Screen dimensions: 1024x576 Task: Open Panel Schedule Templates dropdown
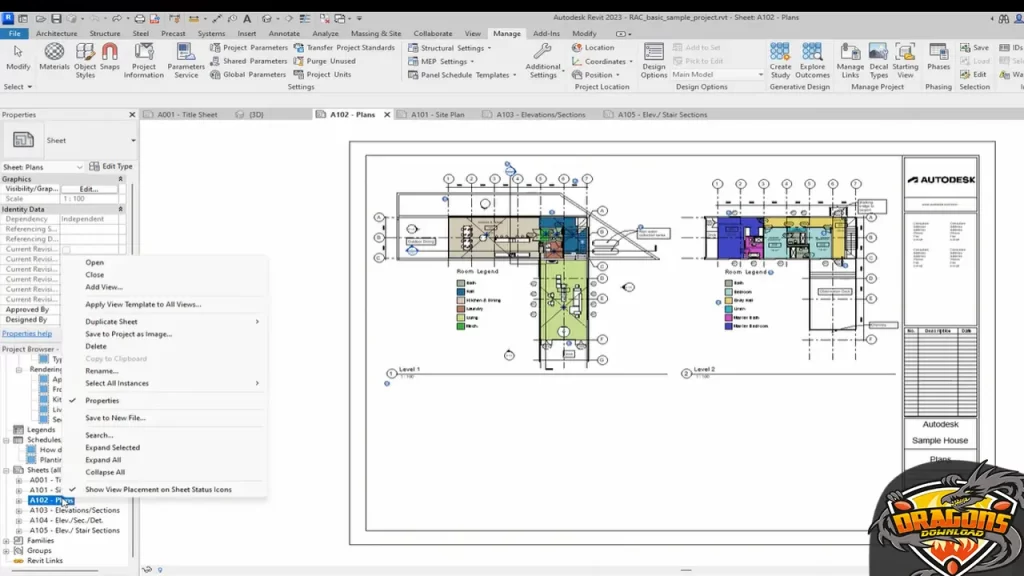(x=462, y=75)
